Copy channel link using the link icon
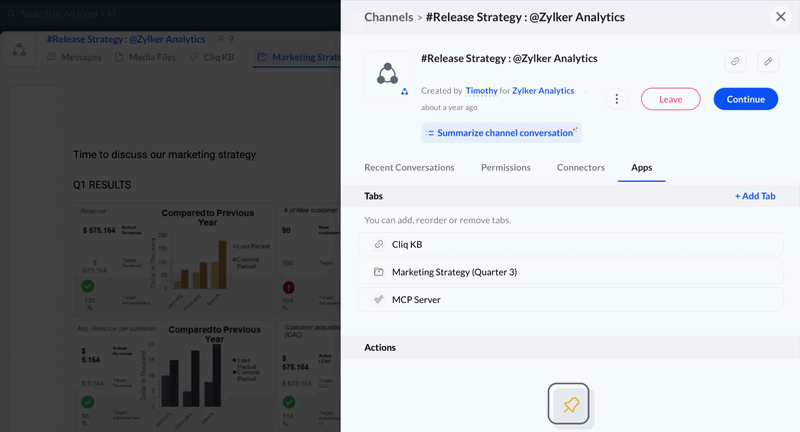The image size is (800, 432). tap(735, 62)
